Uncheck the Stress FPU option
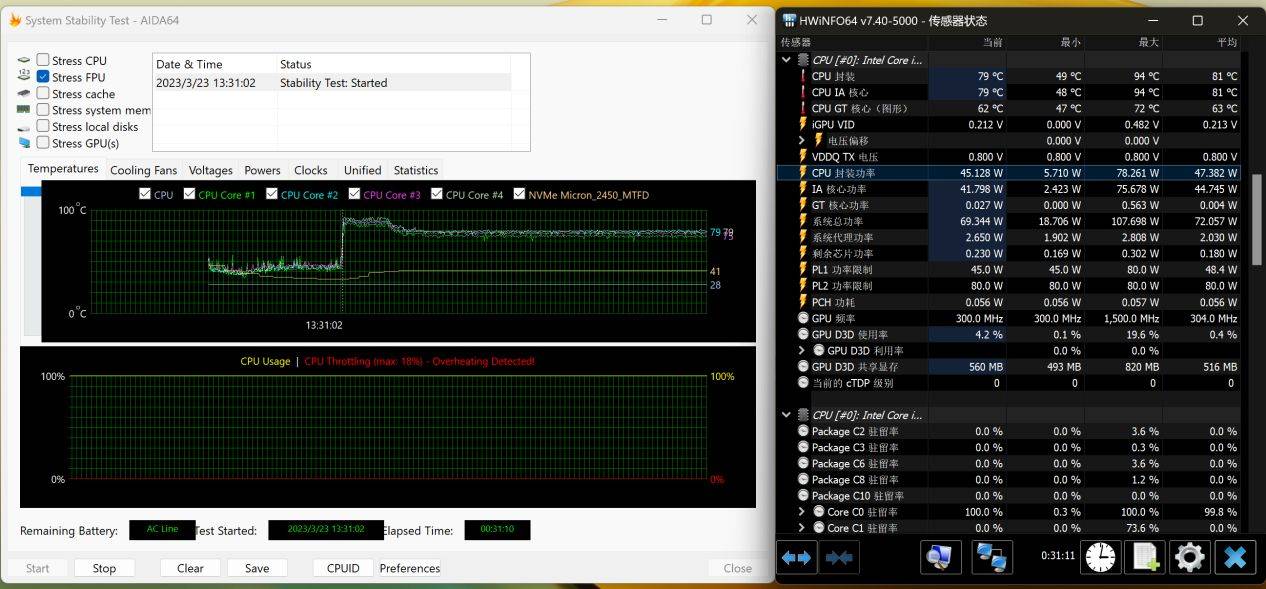The image size is (1266, 589). (43, 77)
